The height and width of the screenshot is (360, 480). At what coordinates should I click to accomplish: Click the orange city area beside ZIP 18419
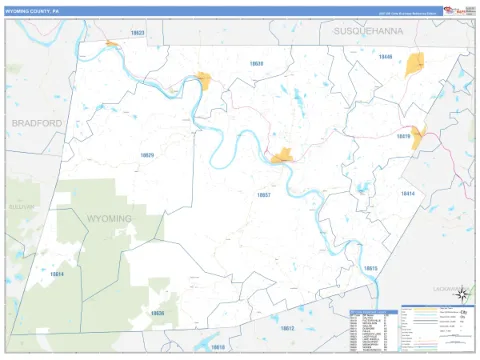click(x=418, y=137)
